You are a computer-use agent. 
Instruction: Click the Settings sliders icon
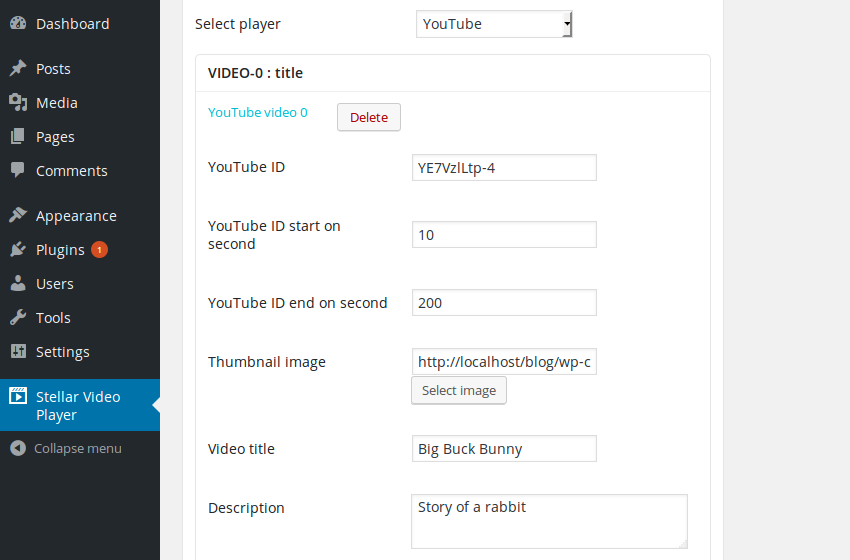pos(18,351)
